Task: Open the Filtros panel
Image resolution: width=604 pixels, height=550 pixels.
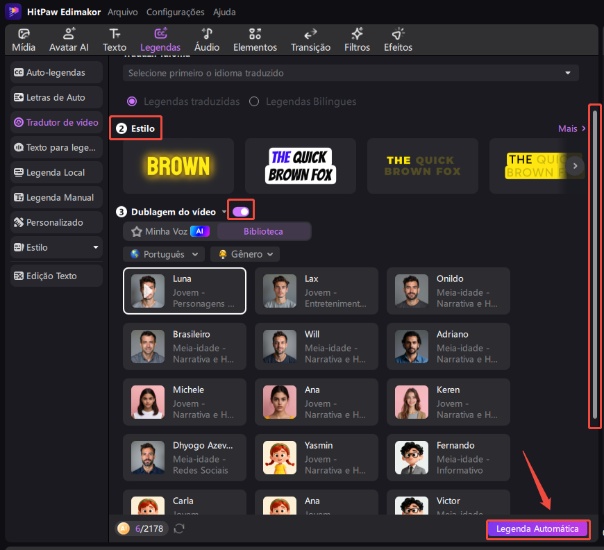Action: tap(357, 40)
